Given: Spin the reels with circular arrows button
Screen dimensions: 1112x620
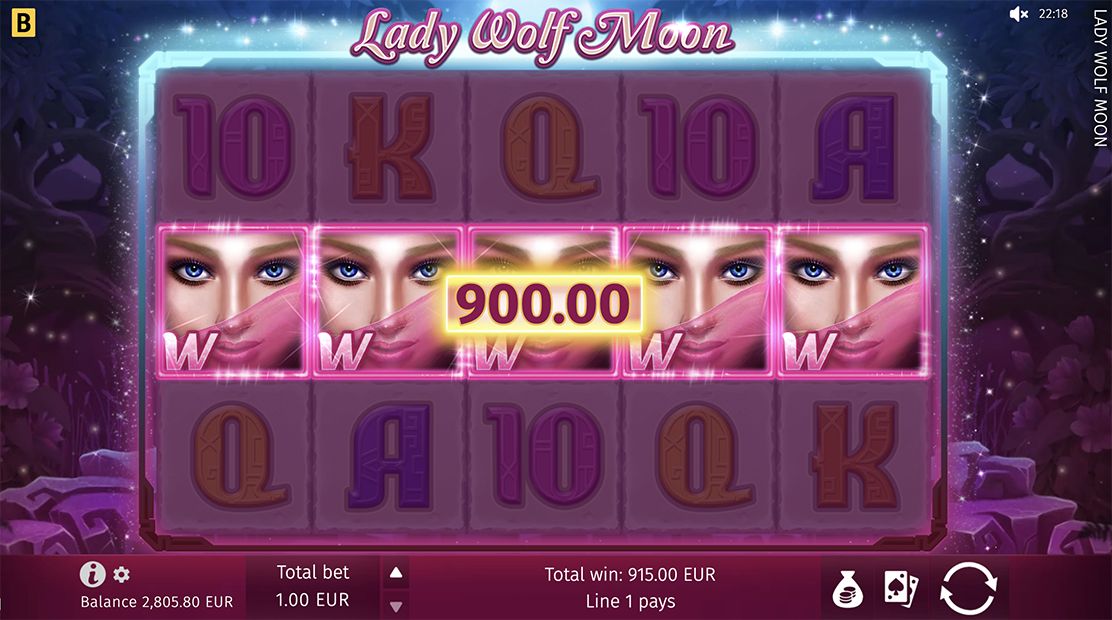Looking at the screenshot, I should point(968,588).
